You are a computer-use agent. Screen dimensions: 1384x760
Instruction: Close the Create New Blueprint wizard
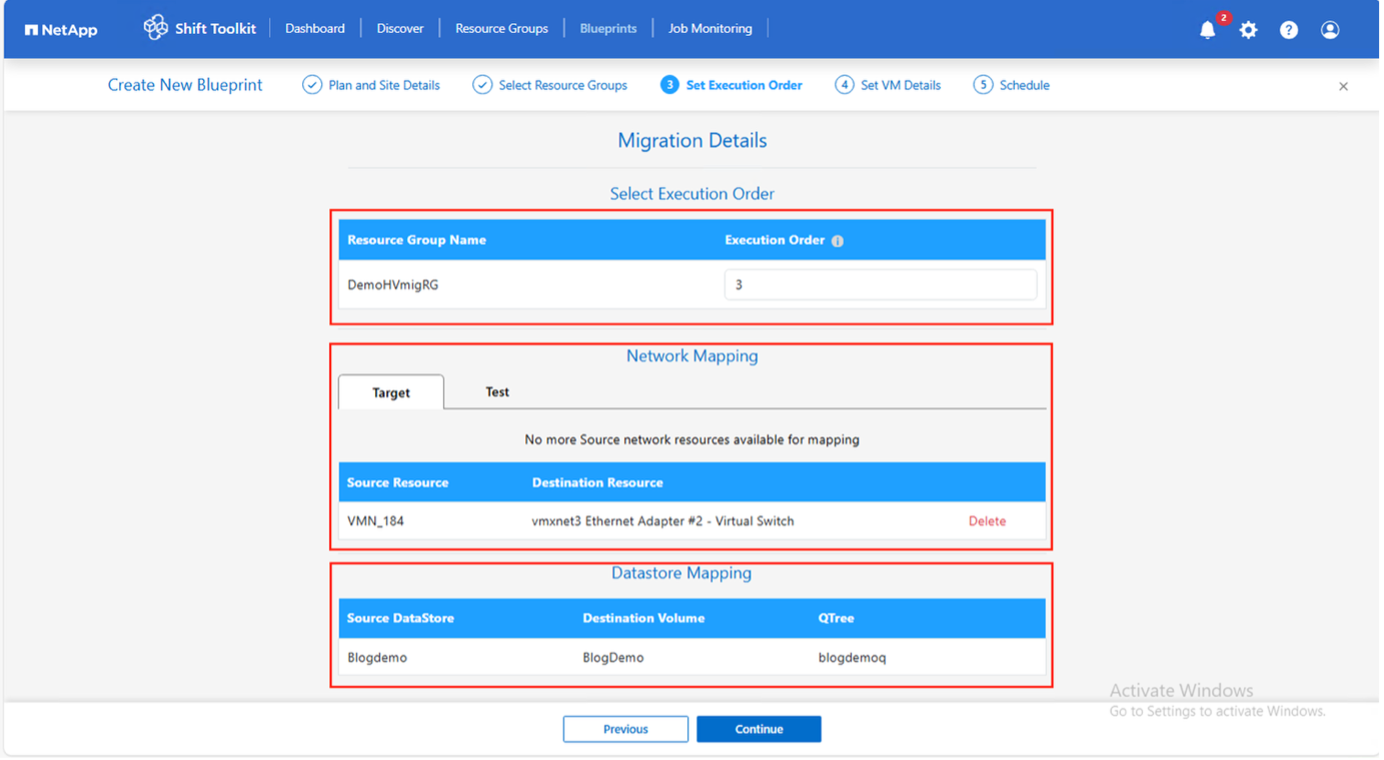coord(1343,87)
